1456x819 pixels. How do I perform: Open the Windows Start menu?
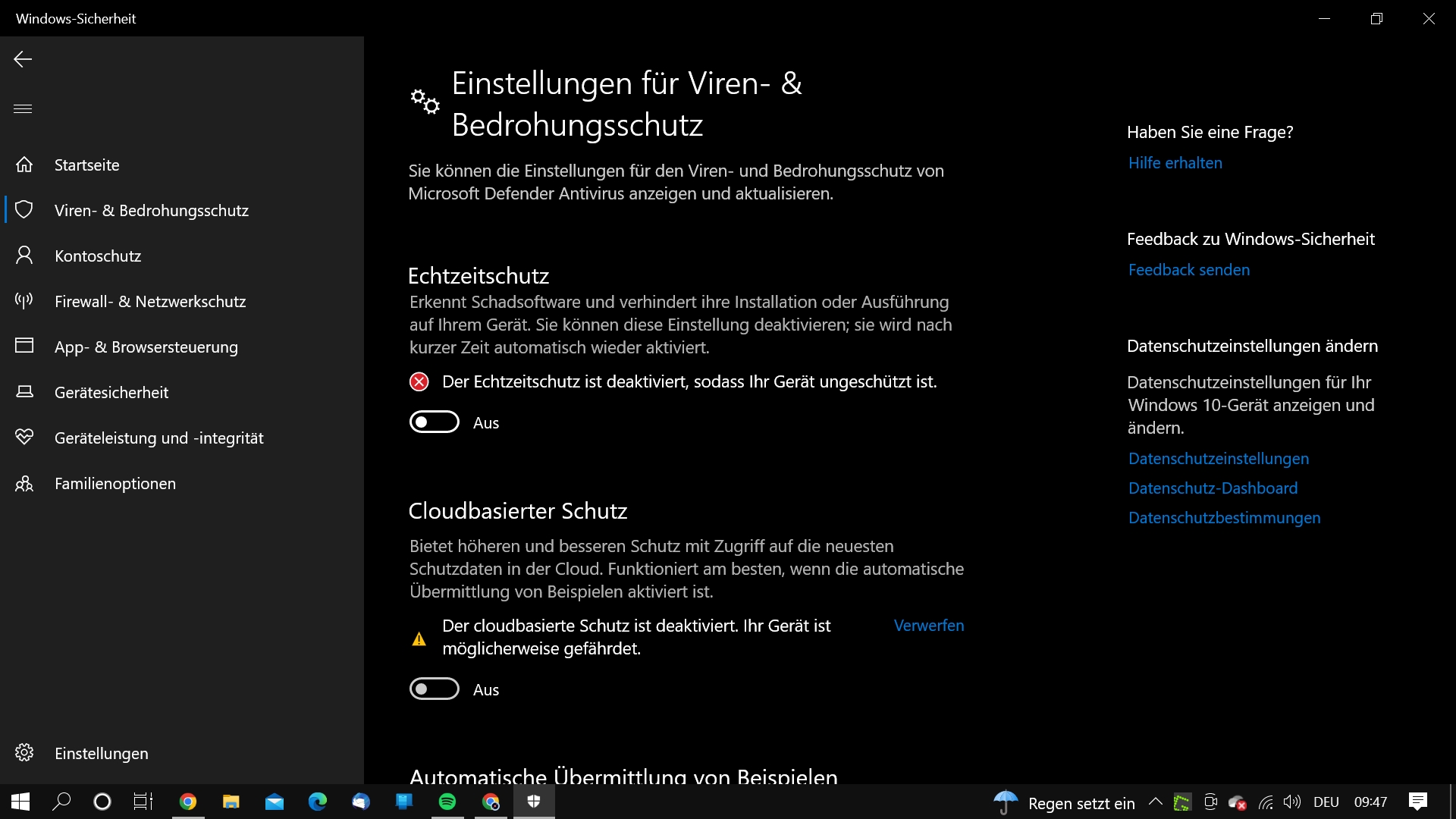pos(18,802)
